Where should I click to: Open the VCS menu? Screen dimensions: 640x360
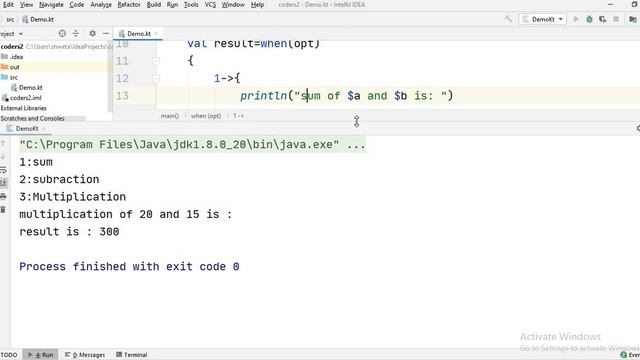tap(210, 4)
